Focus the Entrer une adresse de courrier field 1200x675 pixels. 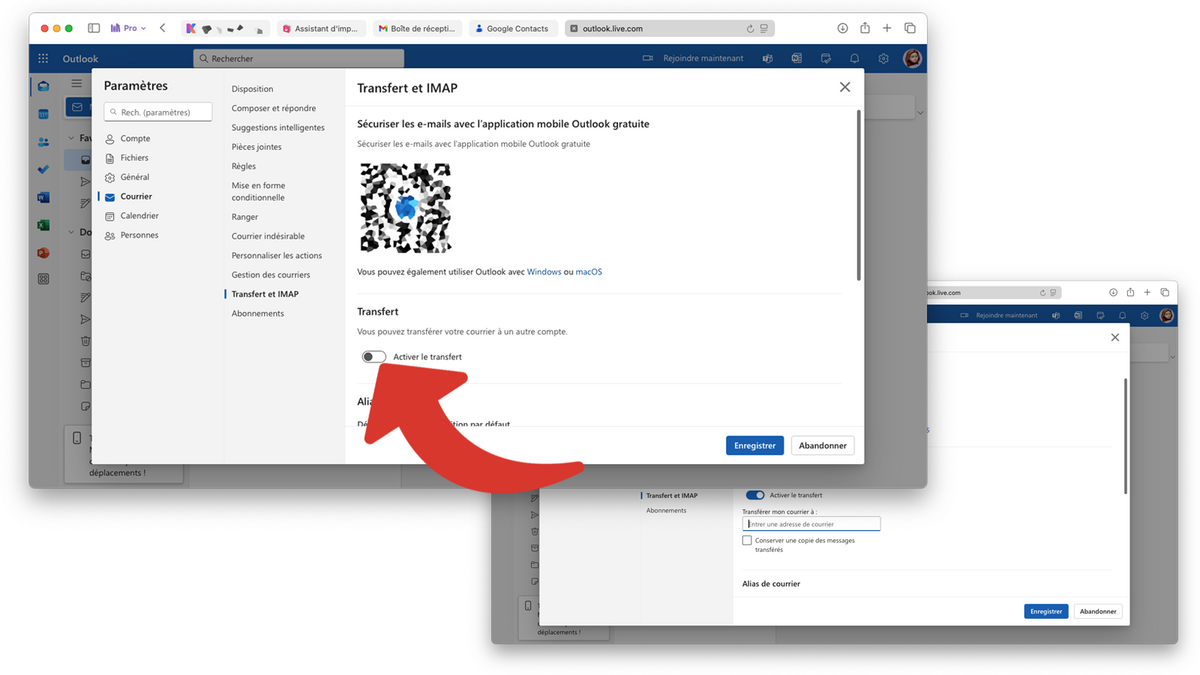[x=811, y=524]
